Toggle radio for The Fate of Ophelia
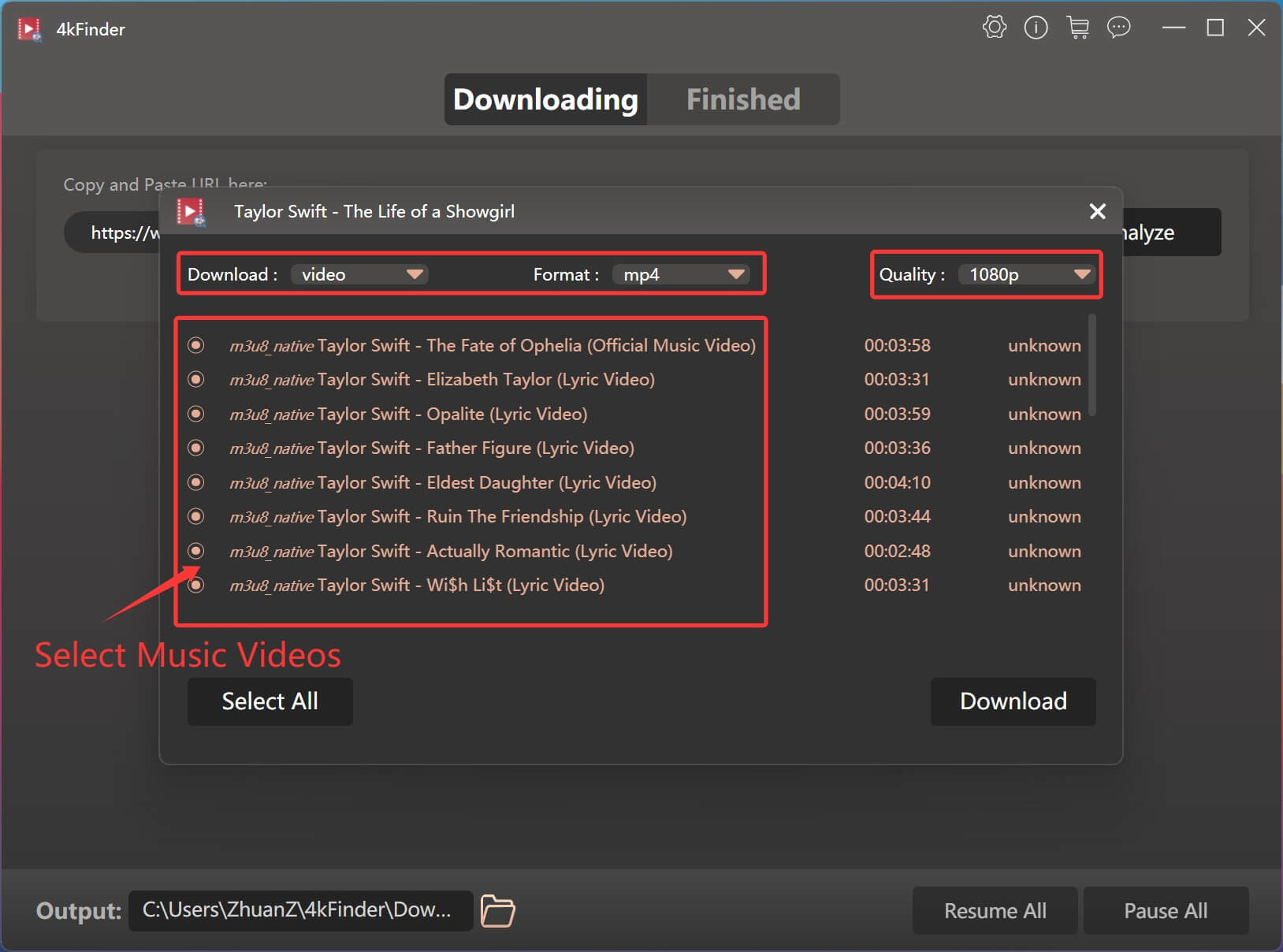The width and height of the screenshot is (1283, 952). [x=196, y=345]
